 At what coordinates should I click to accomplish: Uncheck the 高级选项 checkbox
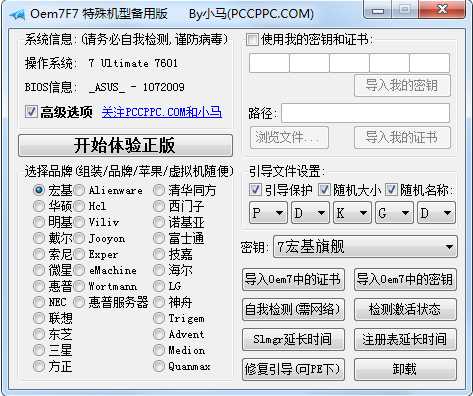(x=31, y=111)
